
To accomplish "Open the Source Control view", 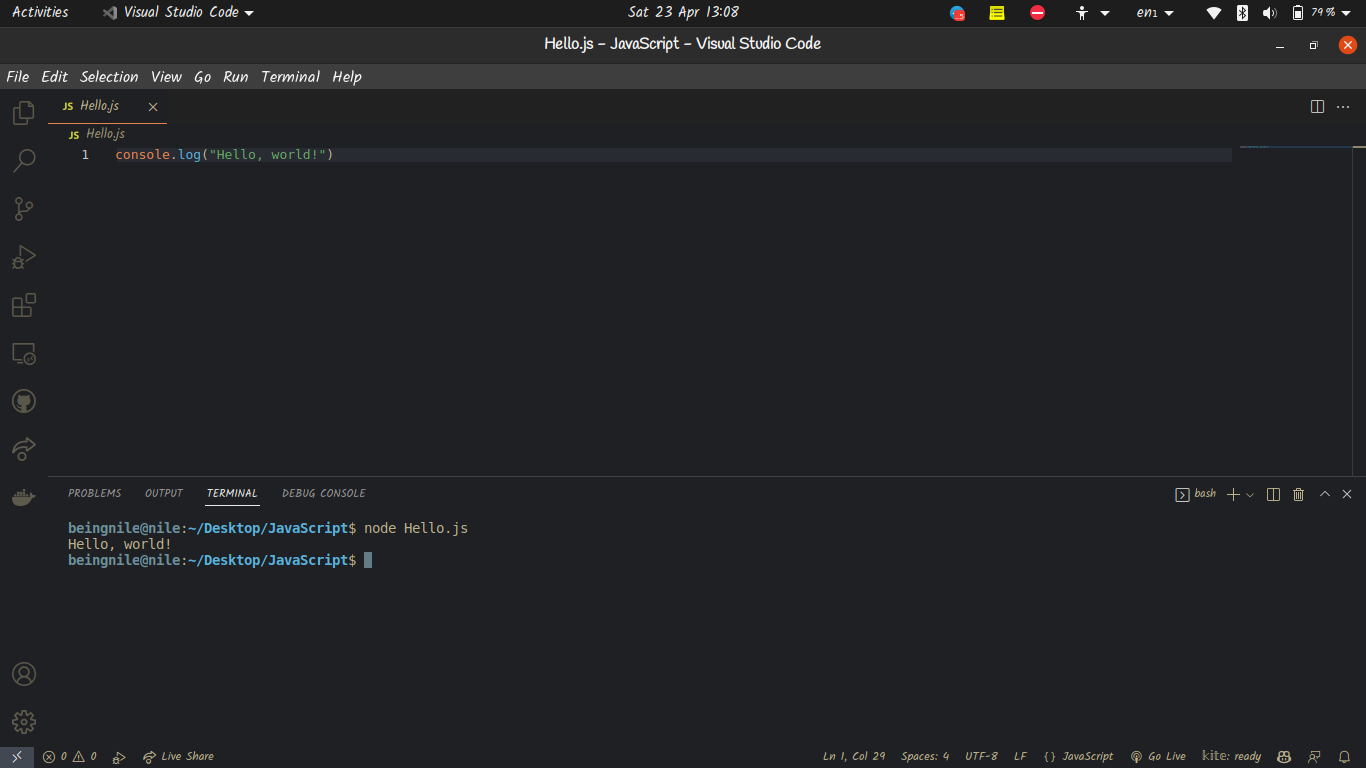I will (x=24, y=209).
